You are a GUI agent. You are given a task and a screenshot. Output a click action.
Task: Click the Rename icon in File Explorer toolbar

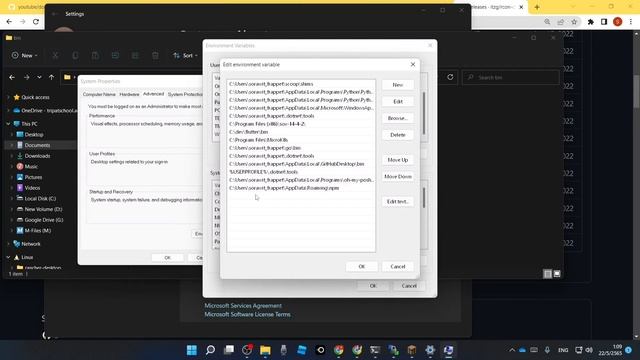click(x=115, y=56)
